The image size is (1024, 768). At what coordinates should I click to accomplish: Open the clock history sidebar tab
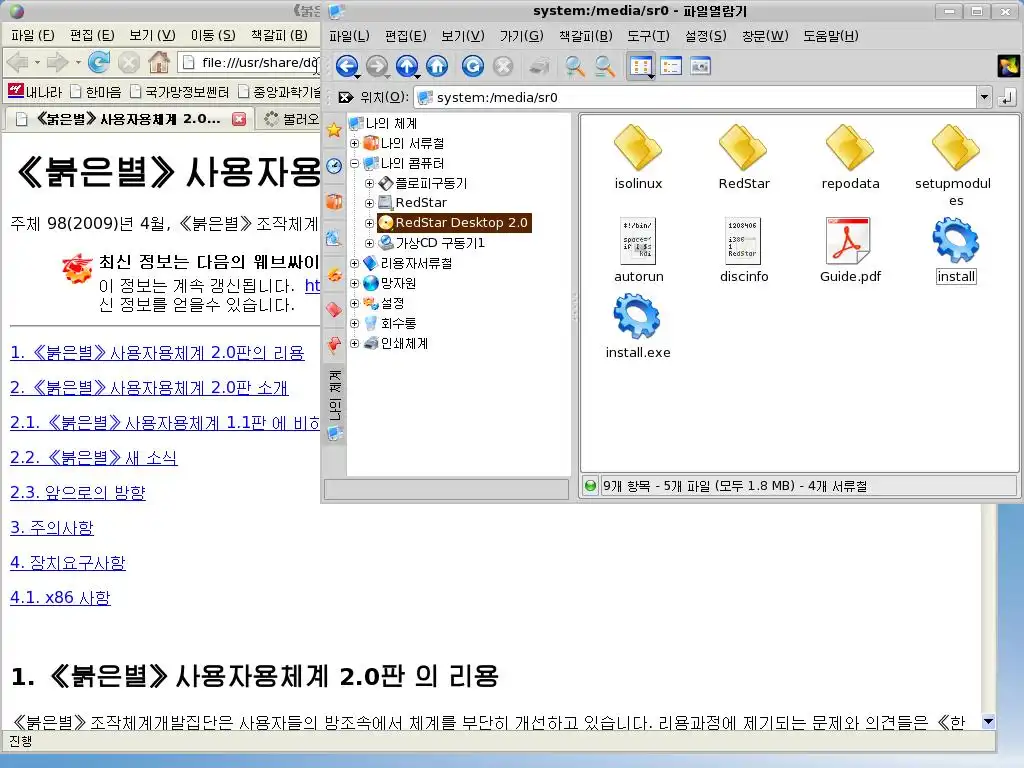(334, 166)
